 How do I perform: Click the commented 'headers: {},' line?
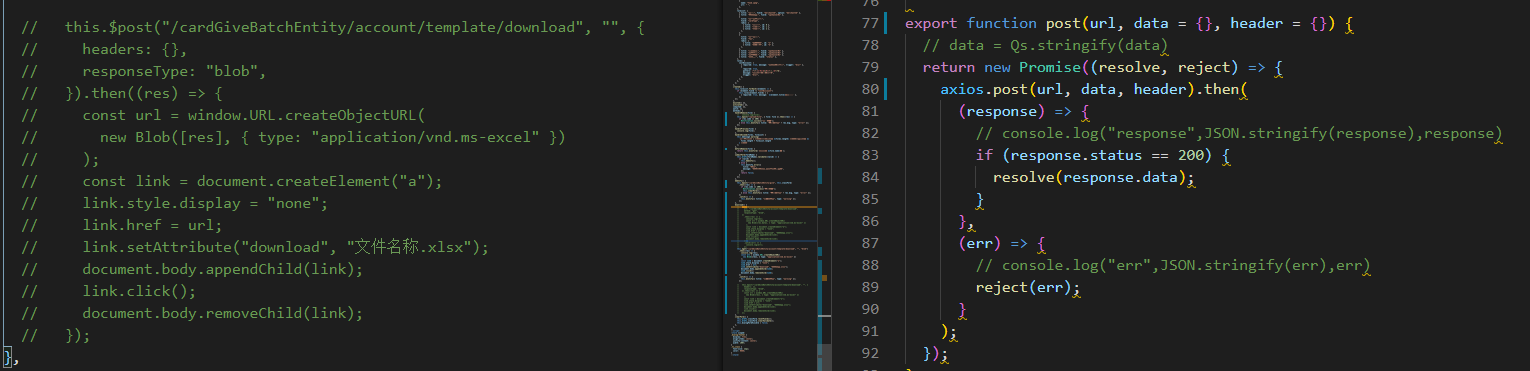[135, 49]
